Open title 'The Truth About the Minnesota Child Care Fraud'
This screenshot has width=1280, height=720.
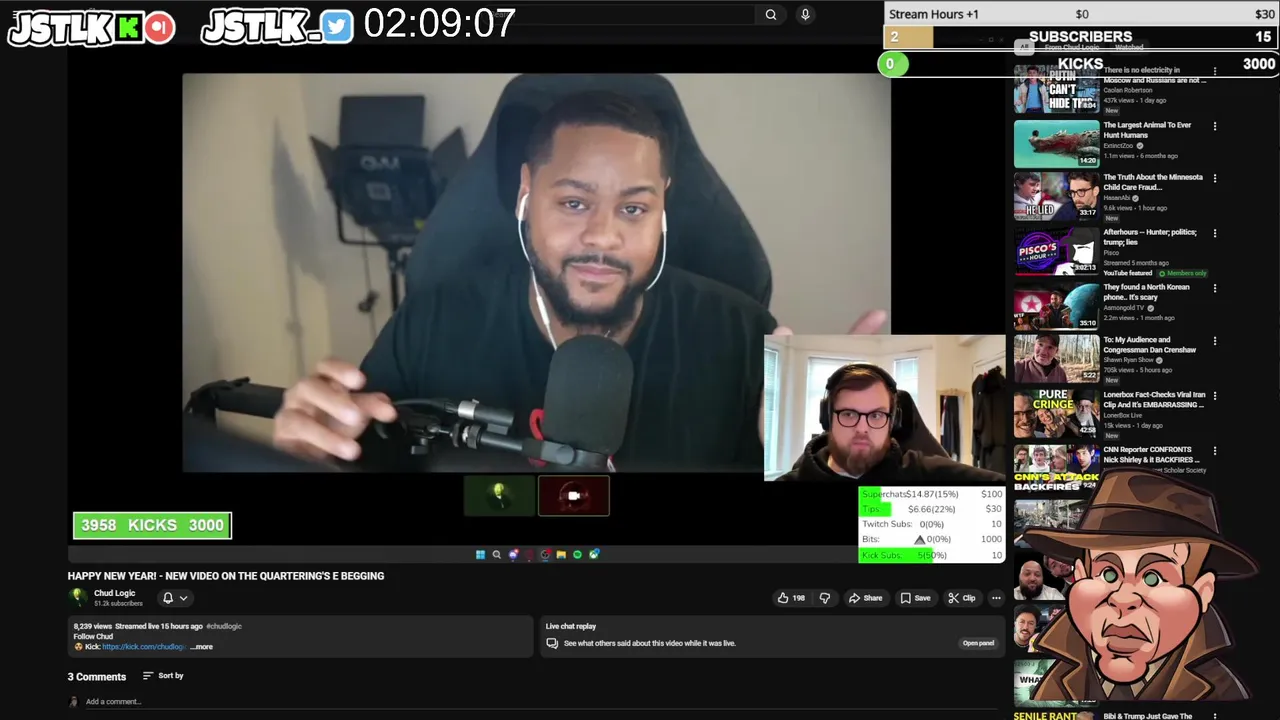[1153, 182]
